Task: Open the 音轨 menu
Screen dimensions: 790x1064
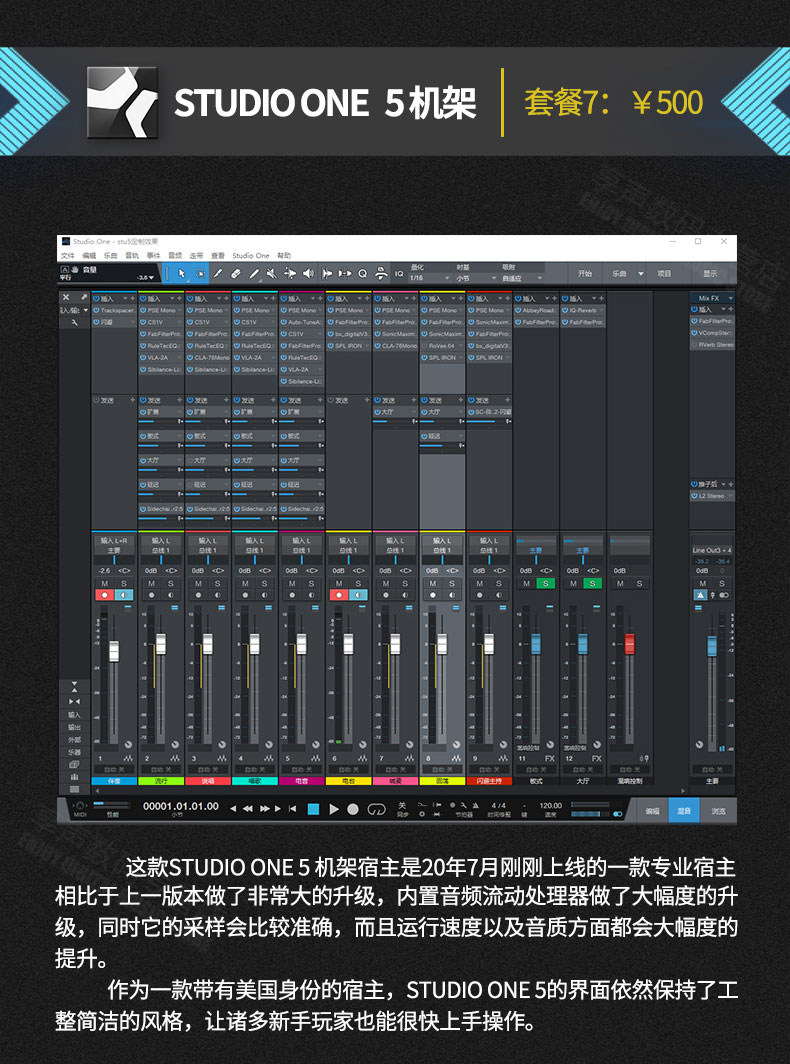Action: point(132,256)
